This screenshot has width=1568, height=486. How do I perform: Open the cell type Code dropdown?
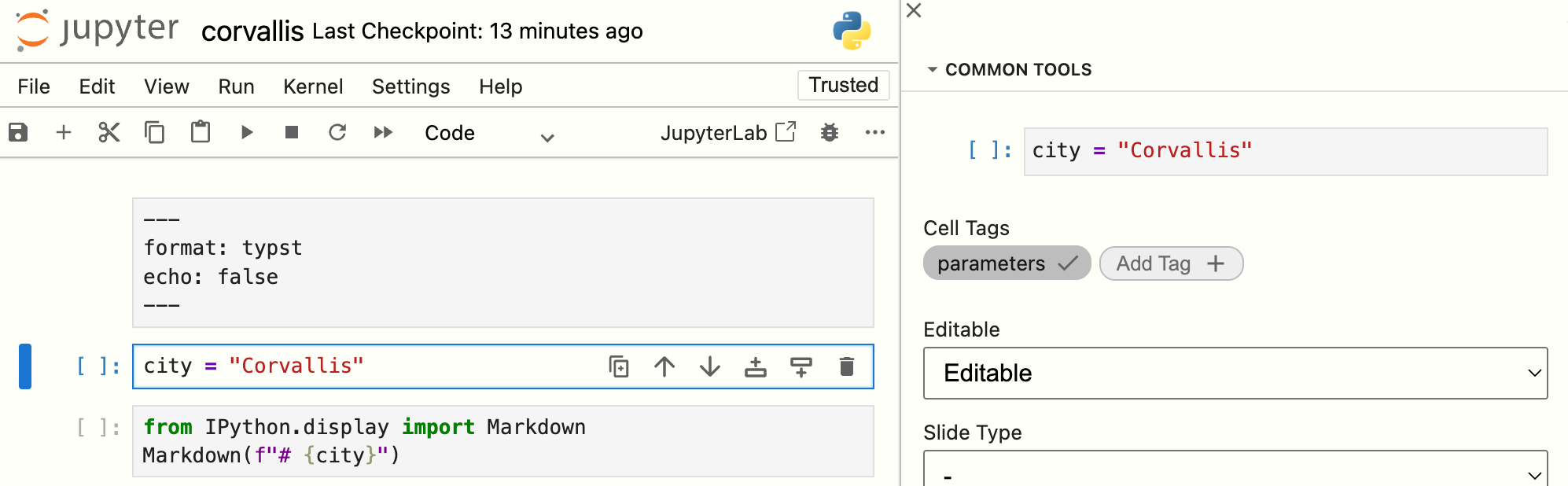pyautogui.click(x=489, y=134)
